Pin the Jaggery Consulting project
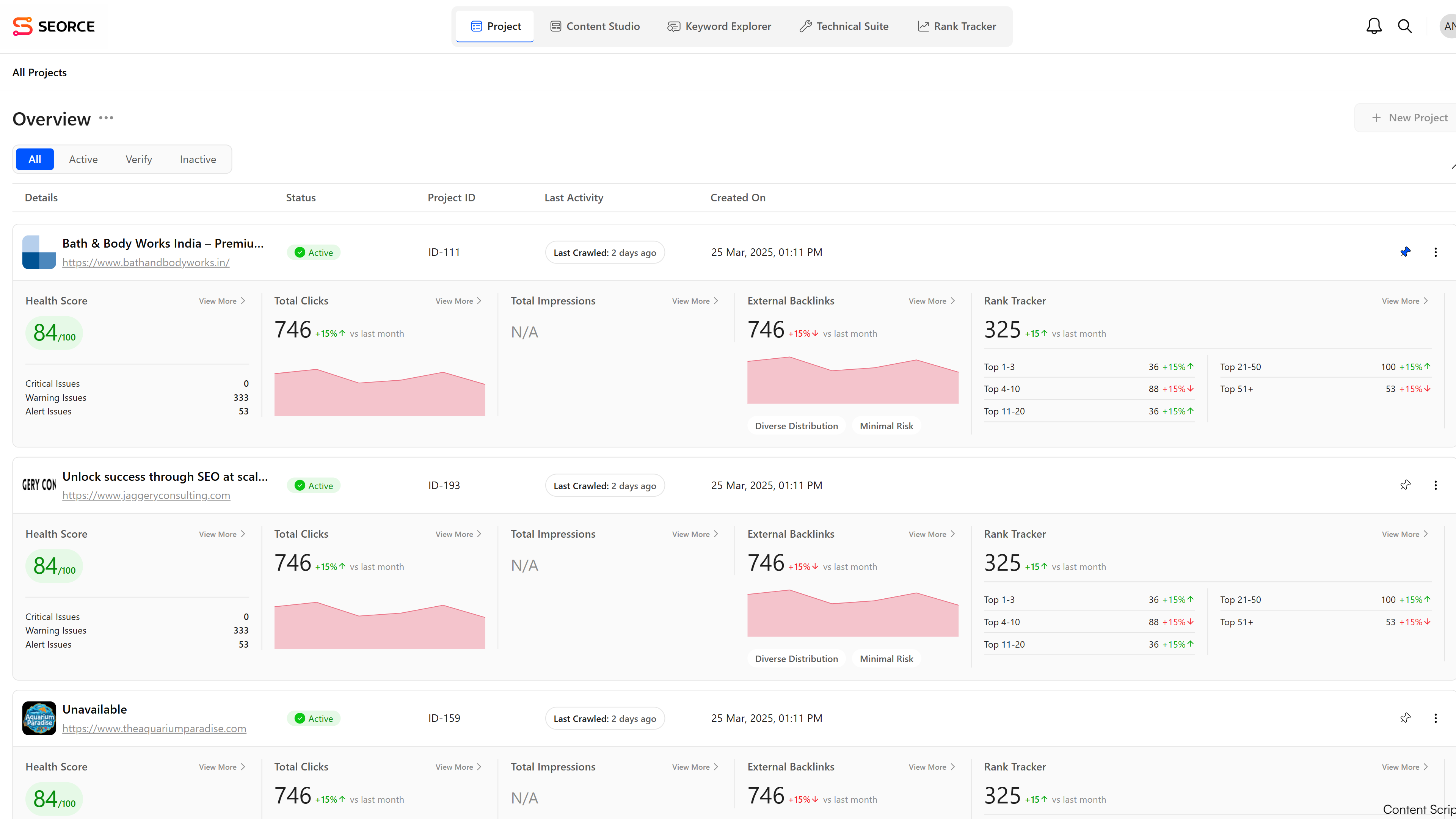 click(1405, 485)
